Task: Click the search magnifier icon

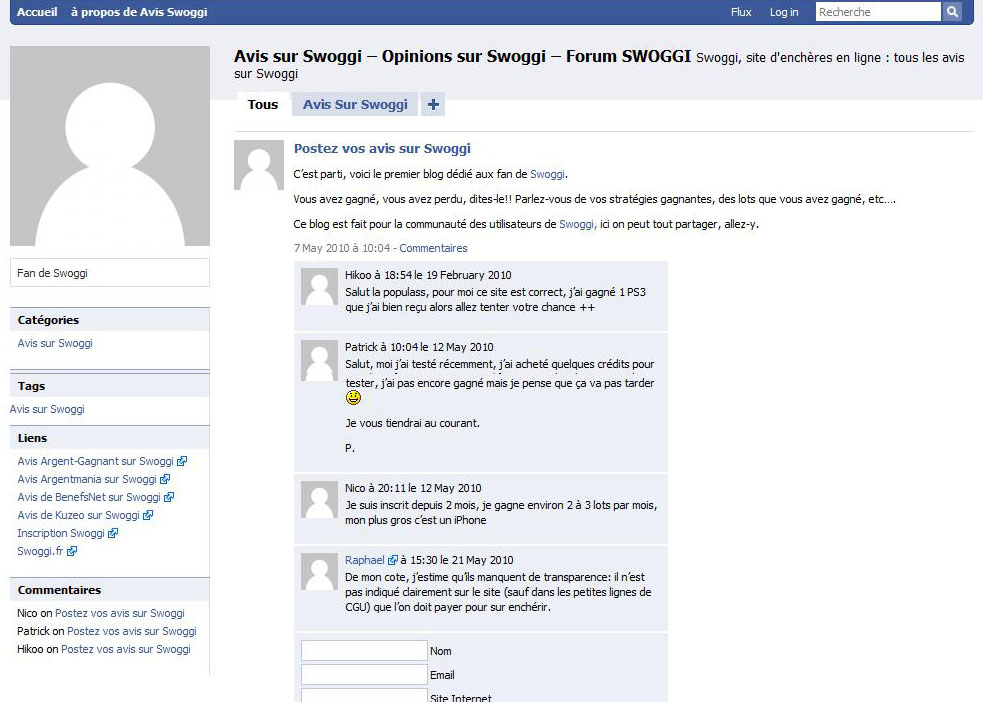Action: coord(952,12)
